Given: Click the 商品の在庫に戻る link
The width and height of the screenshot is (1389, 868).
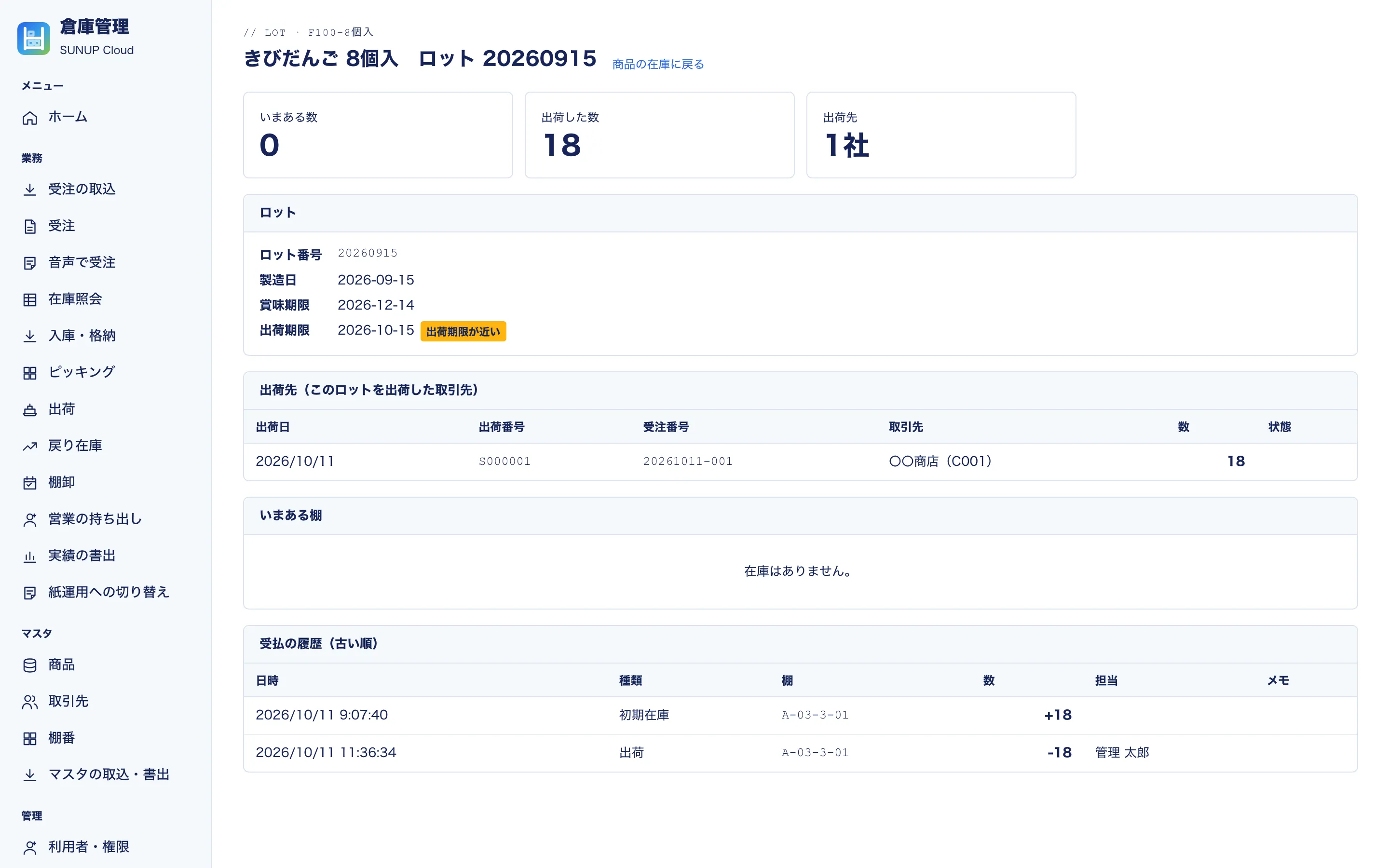Looking at the screenshot, I should tap(658, 64).
